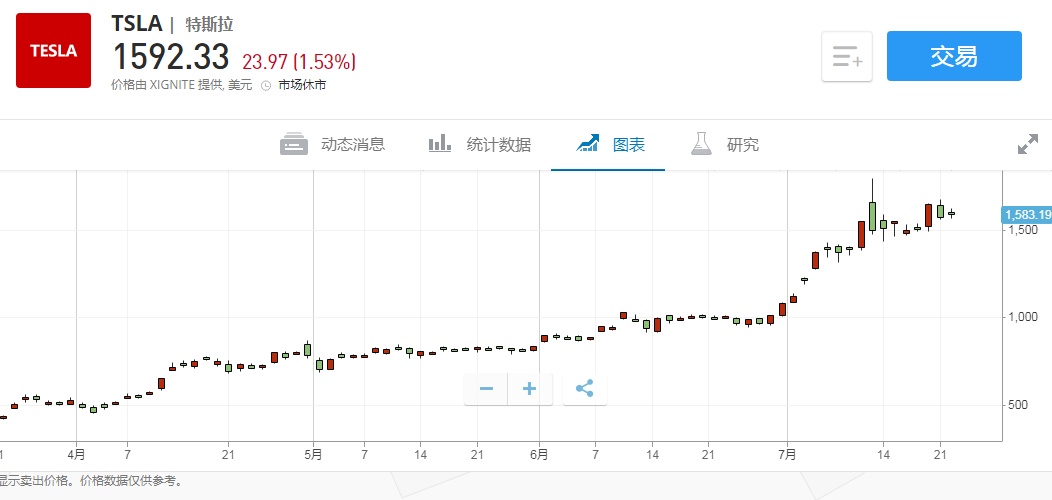
Task: Click the 市场休市 market status text
Action: (303, 86)
